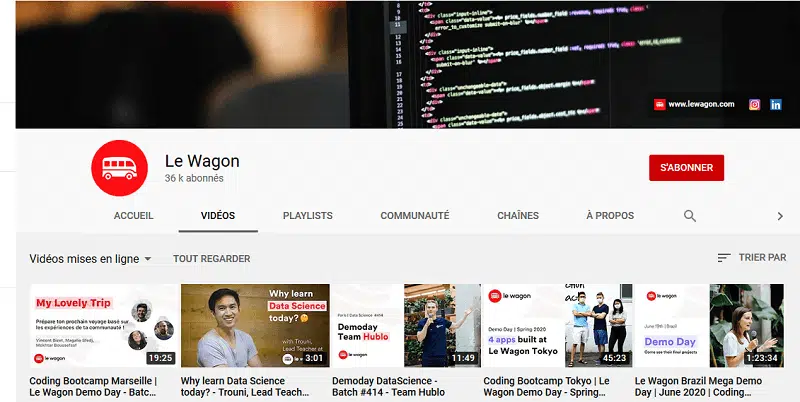Click the right chevron on tab bar
800x402 pixels.
click(x=780, y=216)
